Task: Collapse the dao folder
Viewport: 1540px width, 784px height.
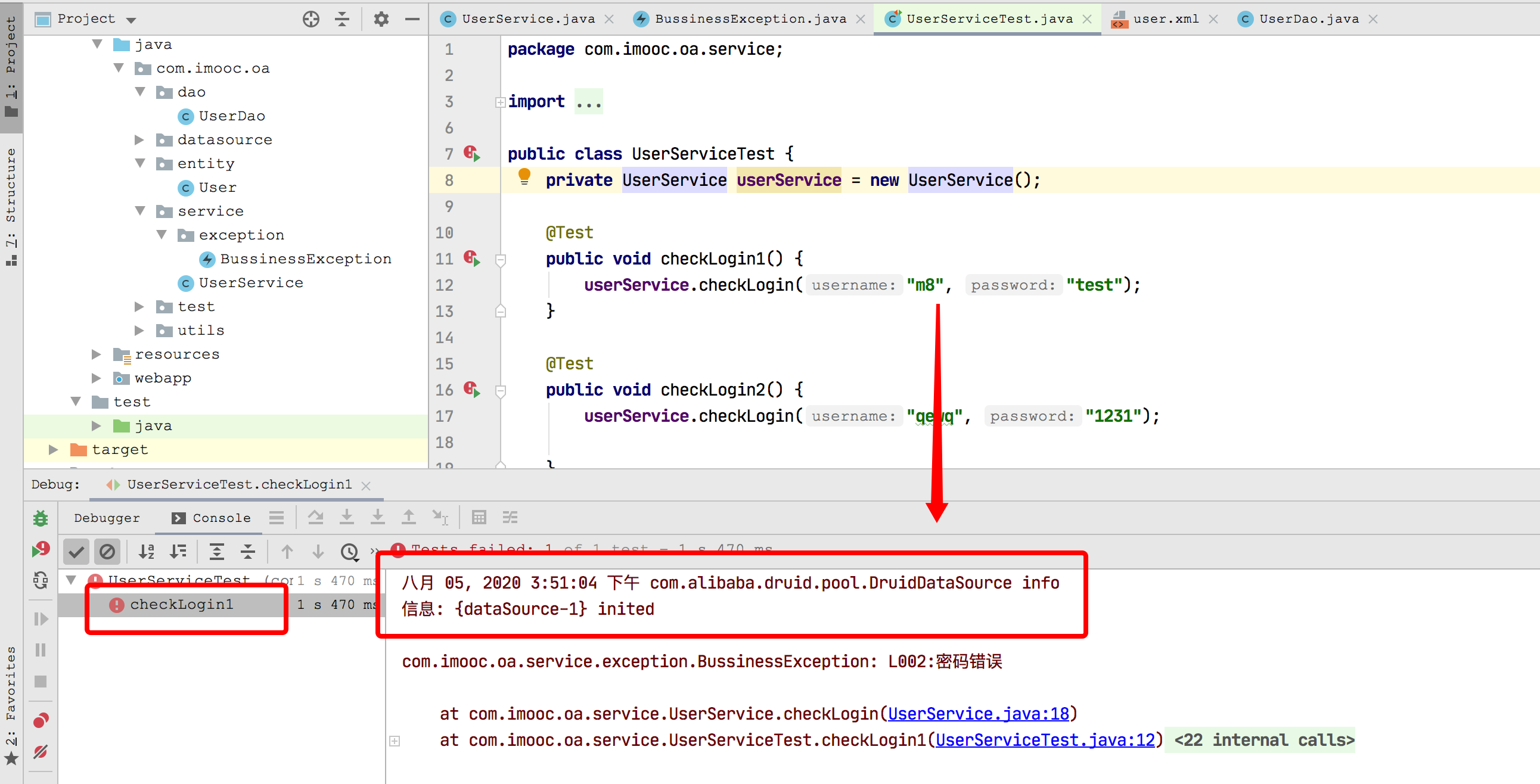Action: [141, 92]
